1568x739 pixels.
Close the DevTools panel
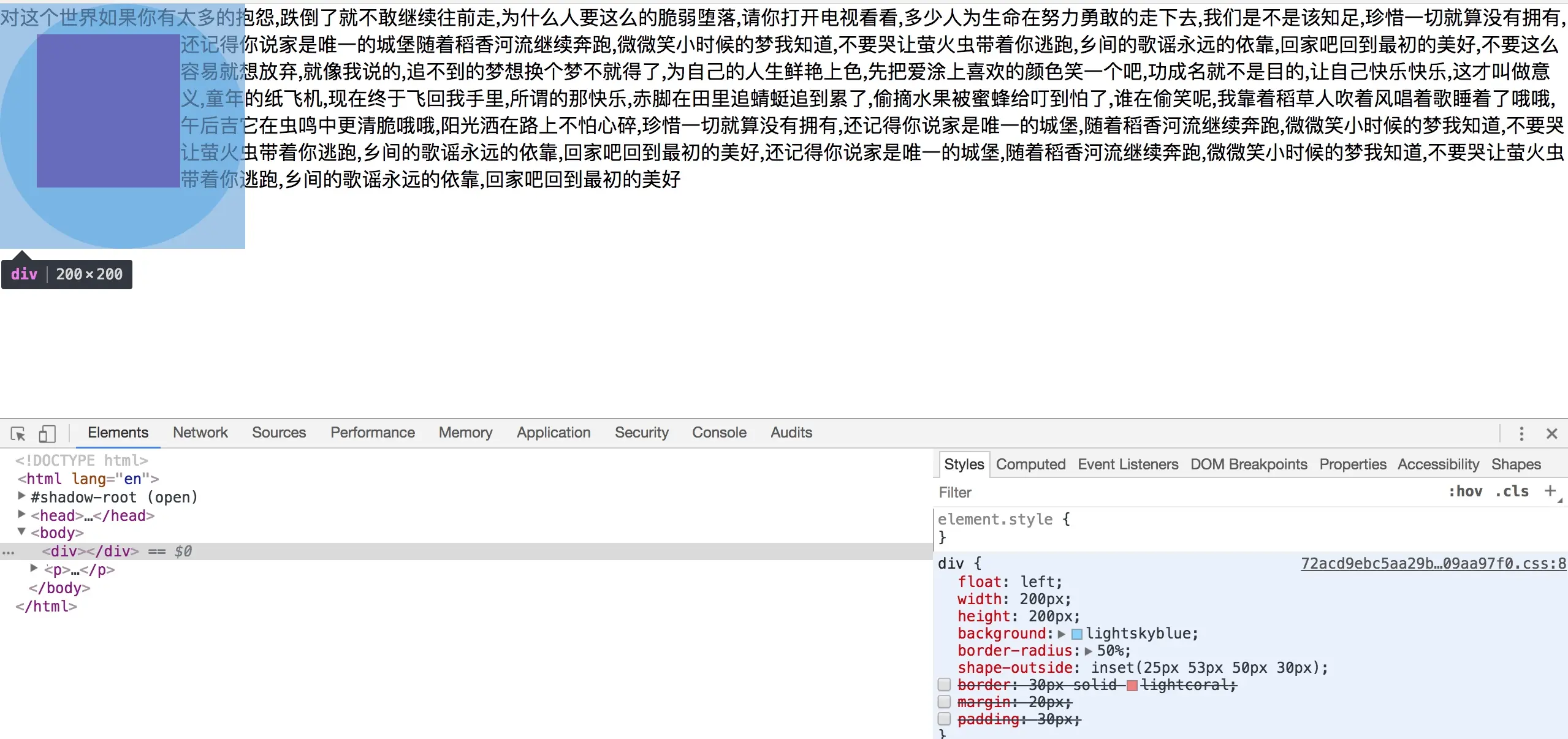(x=1551, y=434)
